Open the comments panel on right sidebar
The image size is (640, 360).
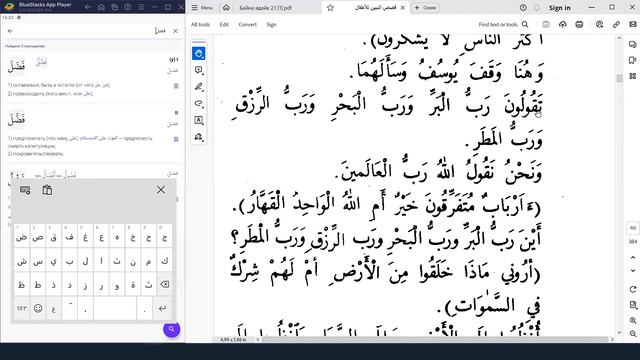[x=633, y=44]
